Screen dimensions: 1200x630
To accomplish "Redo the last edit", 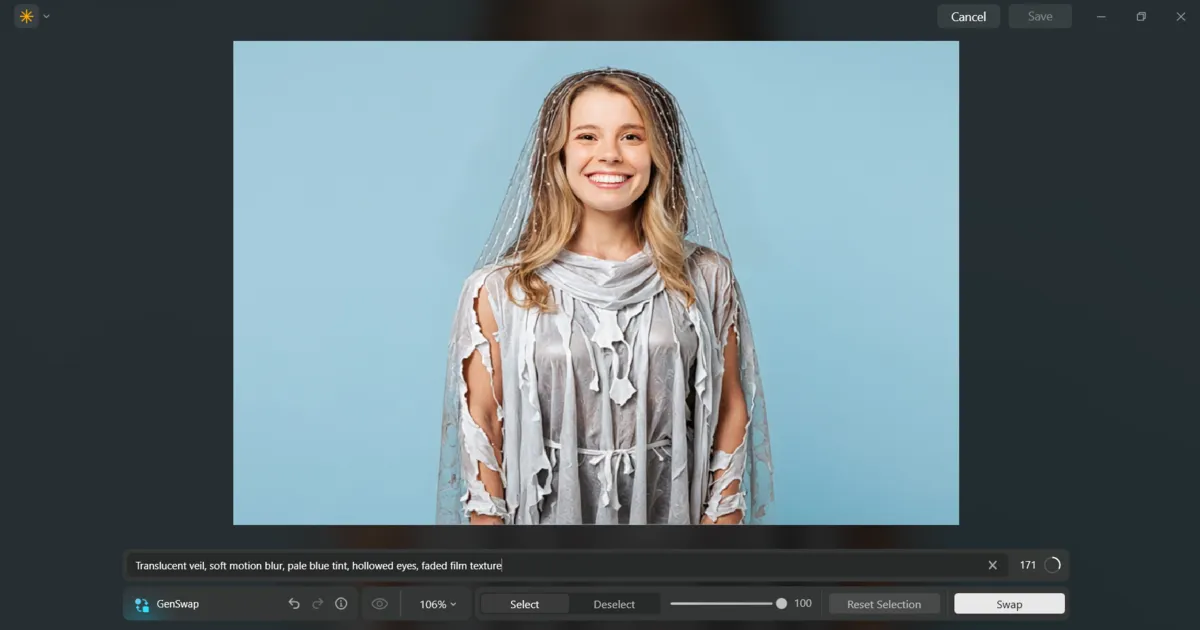I will point(317,604).
